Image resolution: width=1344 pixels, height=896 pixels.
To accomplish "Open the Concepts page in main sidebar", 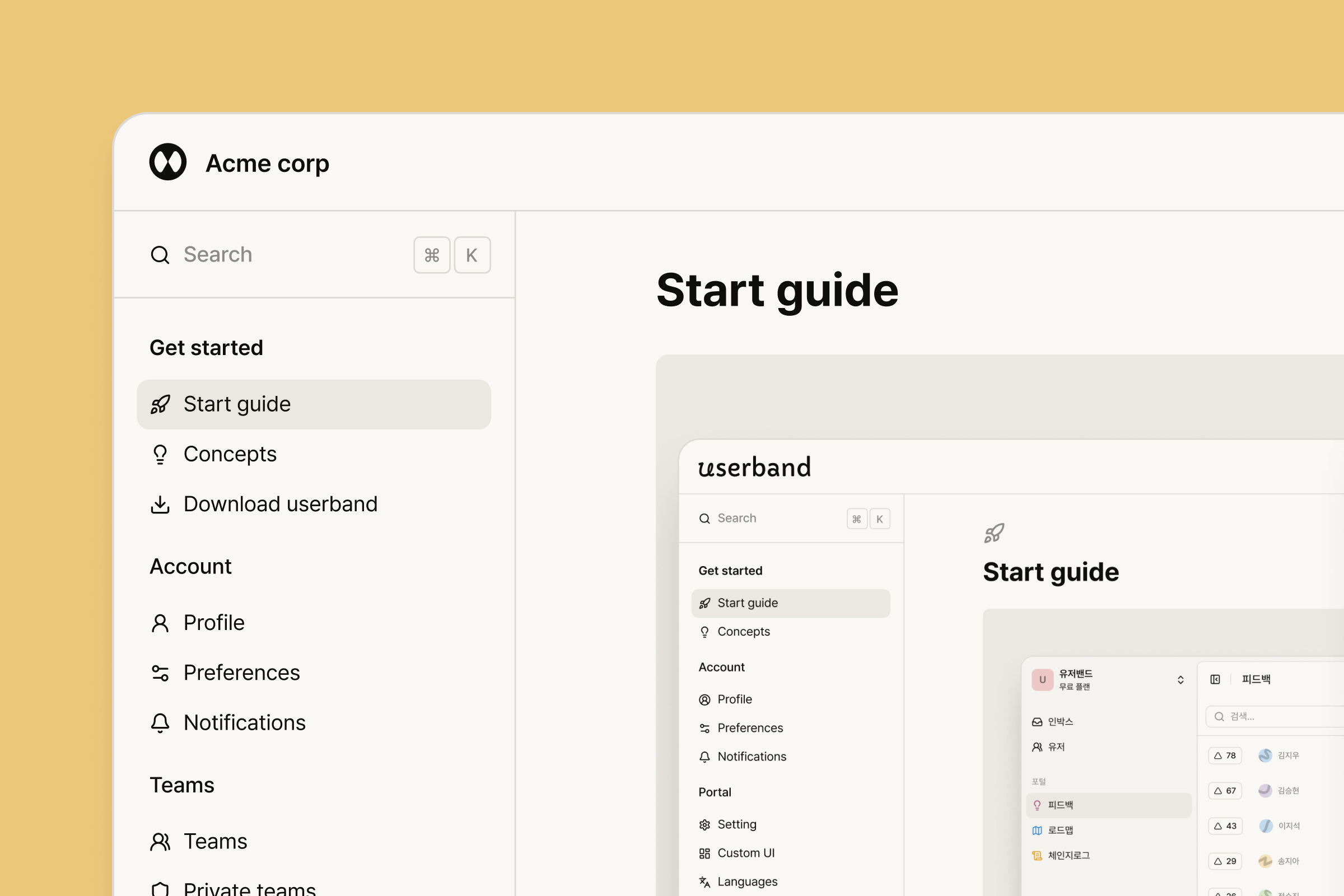I will click(x=230, y=455).
